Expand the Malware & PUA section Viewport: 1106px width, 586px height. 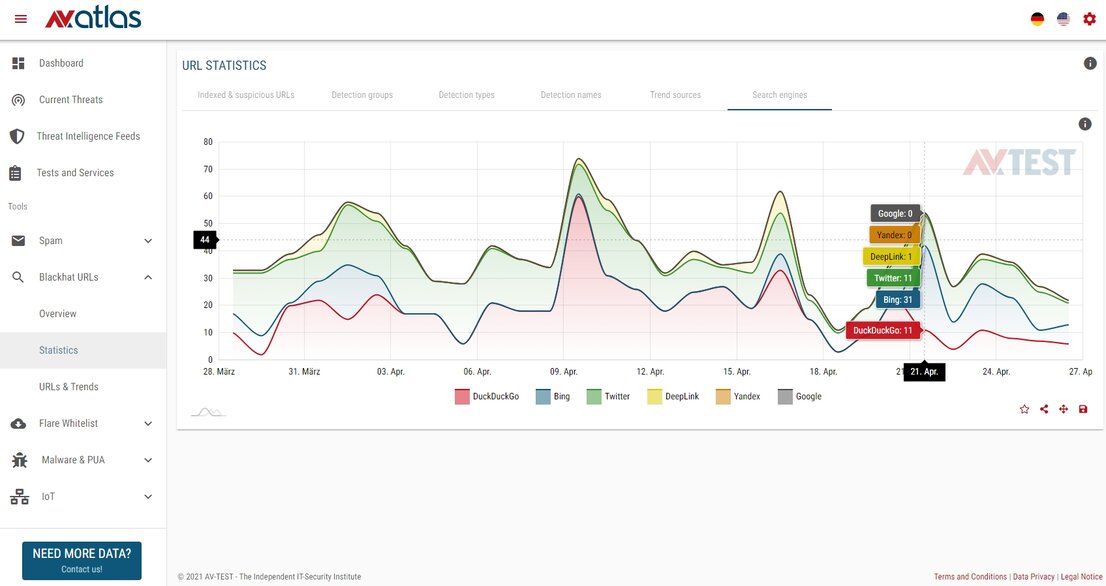point(148,460)
